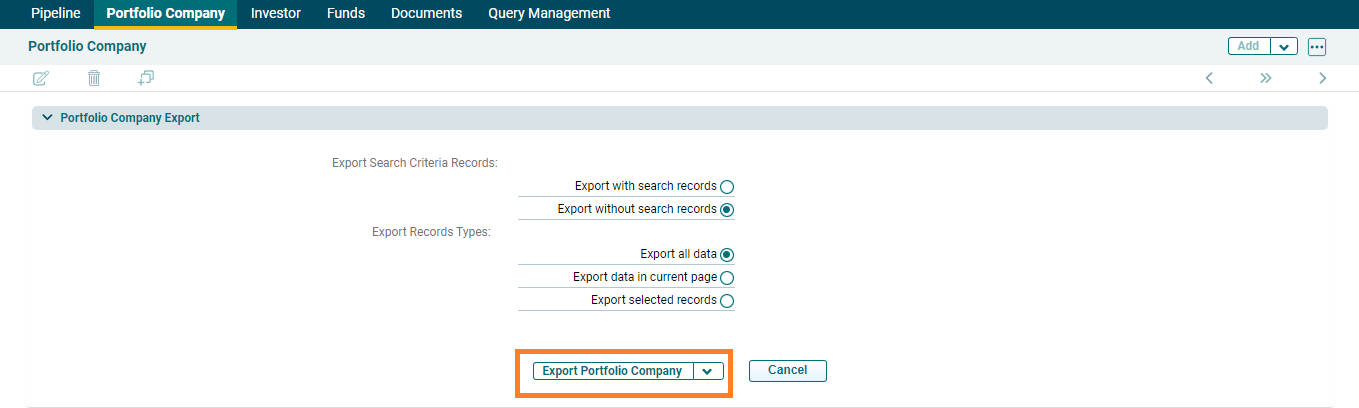Open the Add button dropdown arrow

click(1284, 47)
